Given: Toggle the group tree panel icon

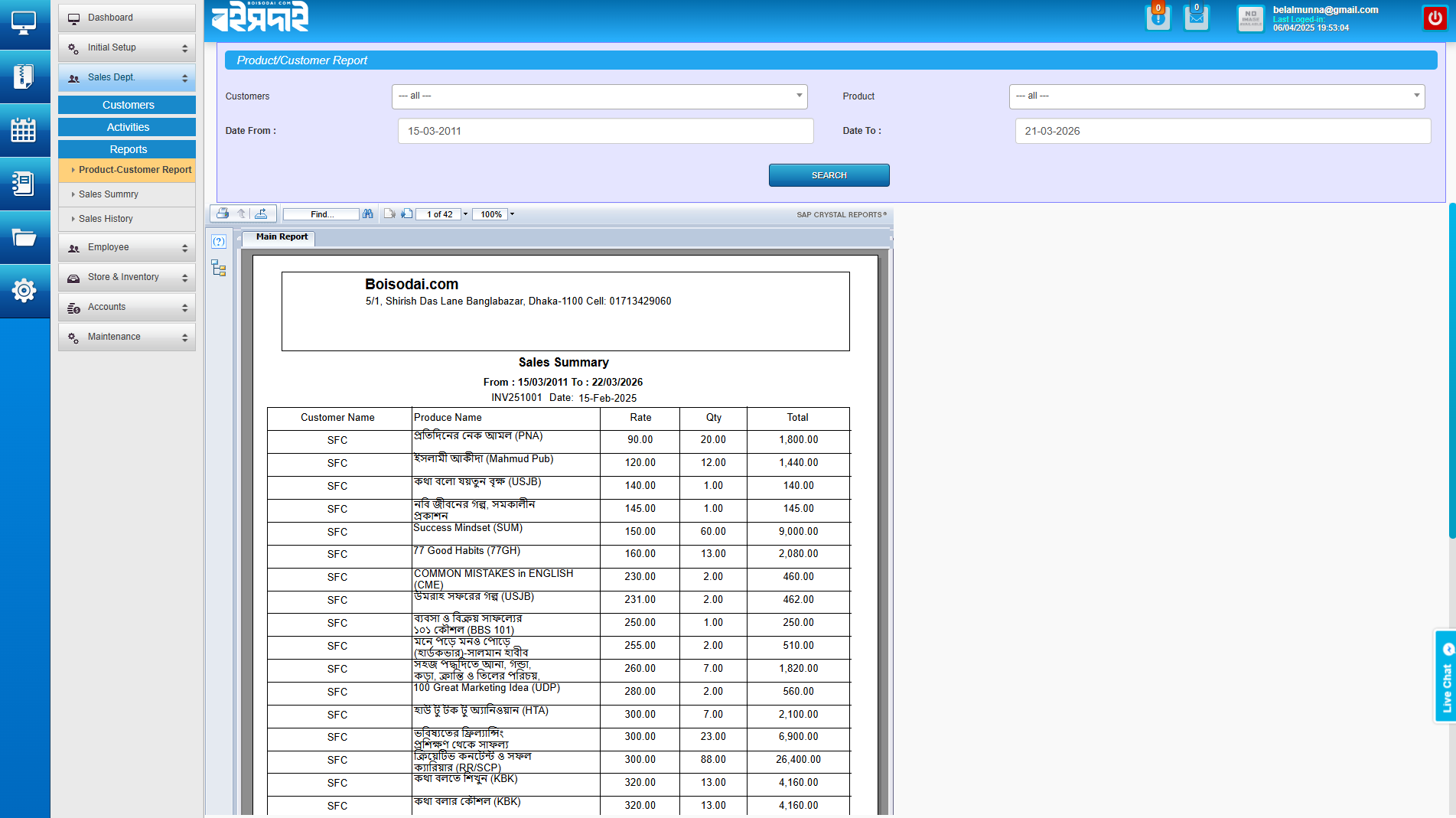Looking at the screenshot, I should click(219, 268).
